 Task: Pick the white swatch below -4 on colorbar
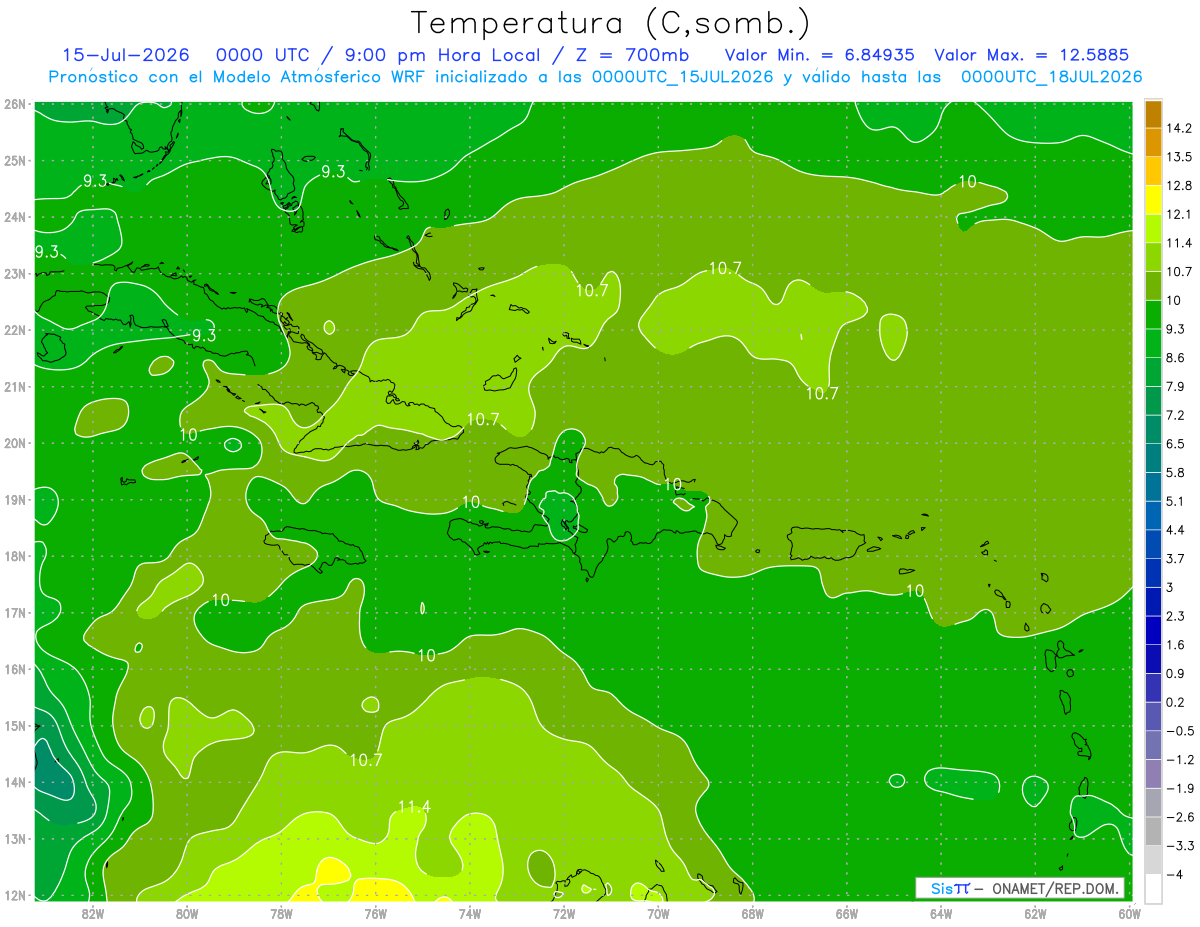pyautogui.click(x=1153, y=887)
